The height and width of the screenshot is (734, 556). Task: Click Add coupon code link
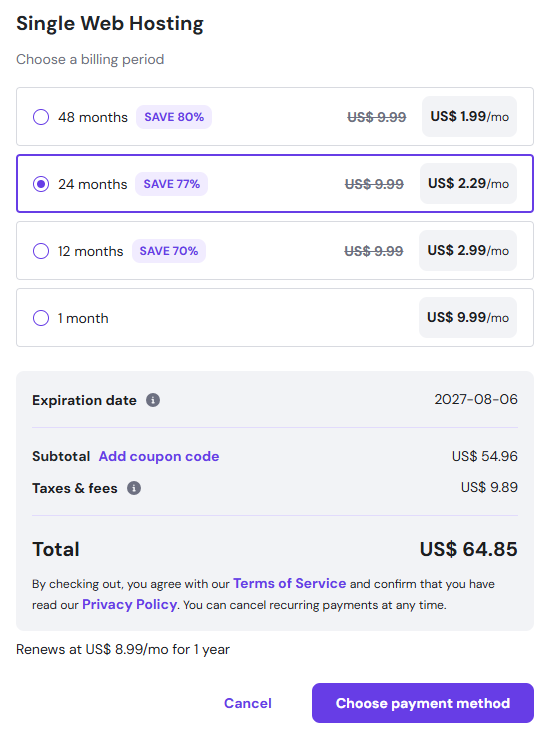pos(159,456)
